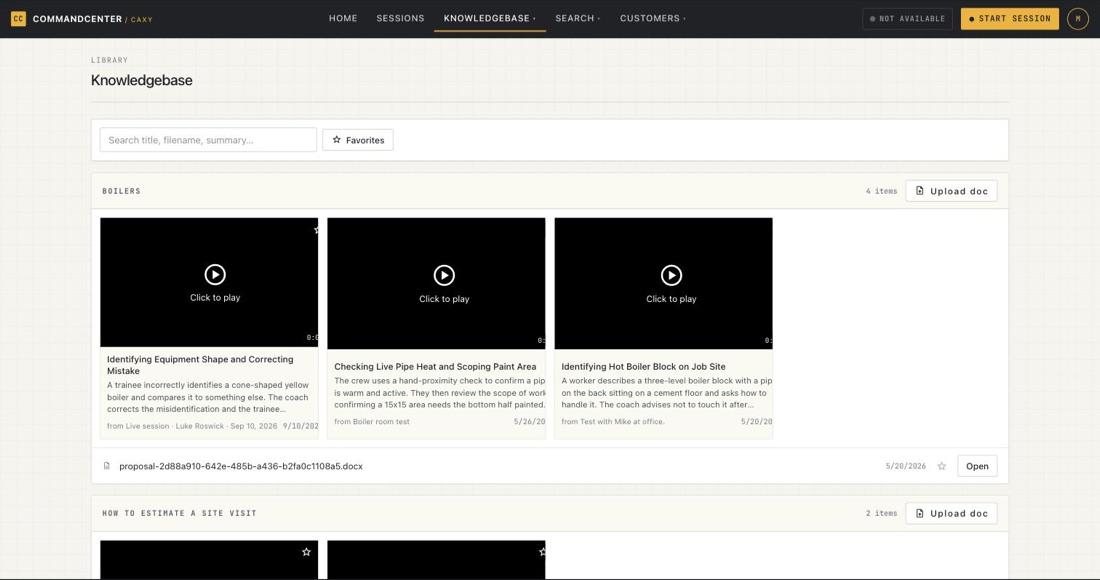Click the Start Session button
The height and width of the screenshot is (580, 1100).
(x=1010, y=19)
